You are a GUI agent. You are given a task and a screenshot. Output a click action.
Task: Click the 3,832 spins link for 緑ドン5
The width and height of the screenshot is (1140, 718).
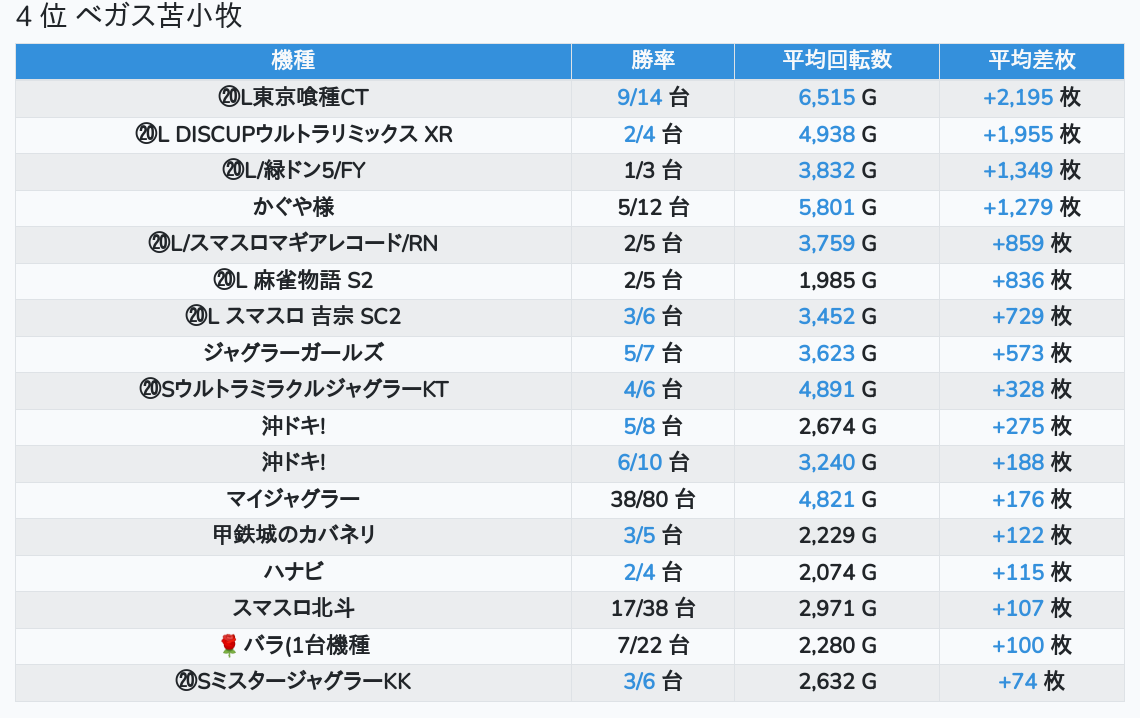[826, 170]
